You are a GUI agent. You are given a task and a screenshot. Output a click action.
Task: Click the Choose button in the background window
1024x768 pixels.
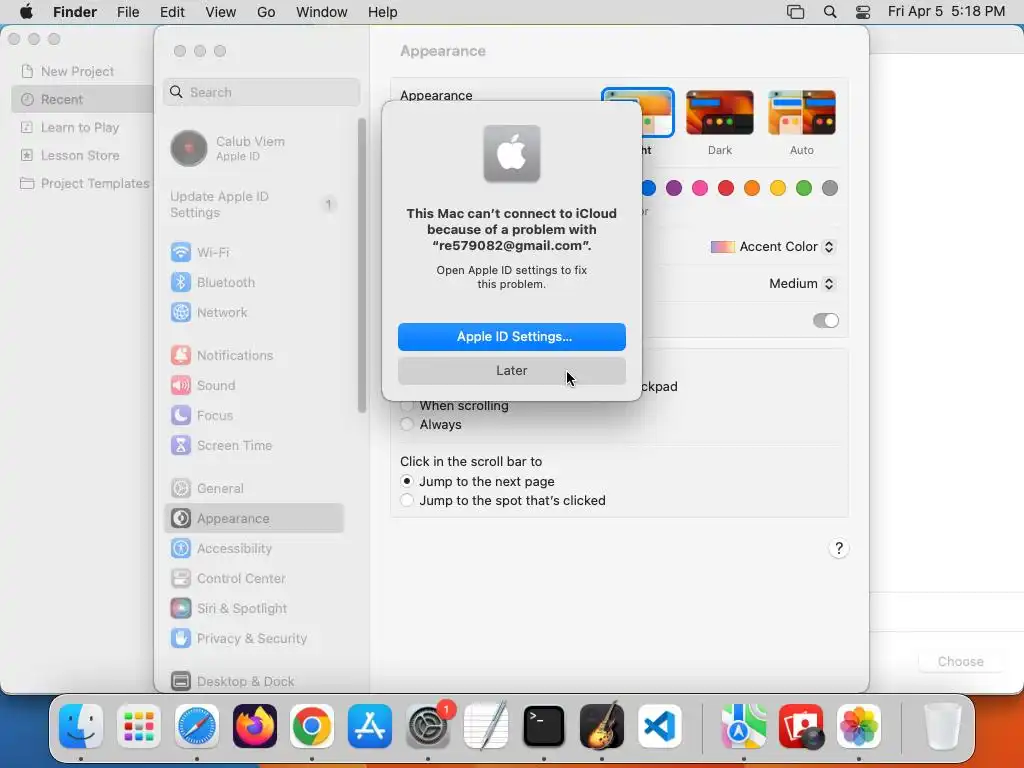tap(961, 662)
